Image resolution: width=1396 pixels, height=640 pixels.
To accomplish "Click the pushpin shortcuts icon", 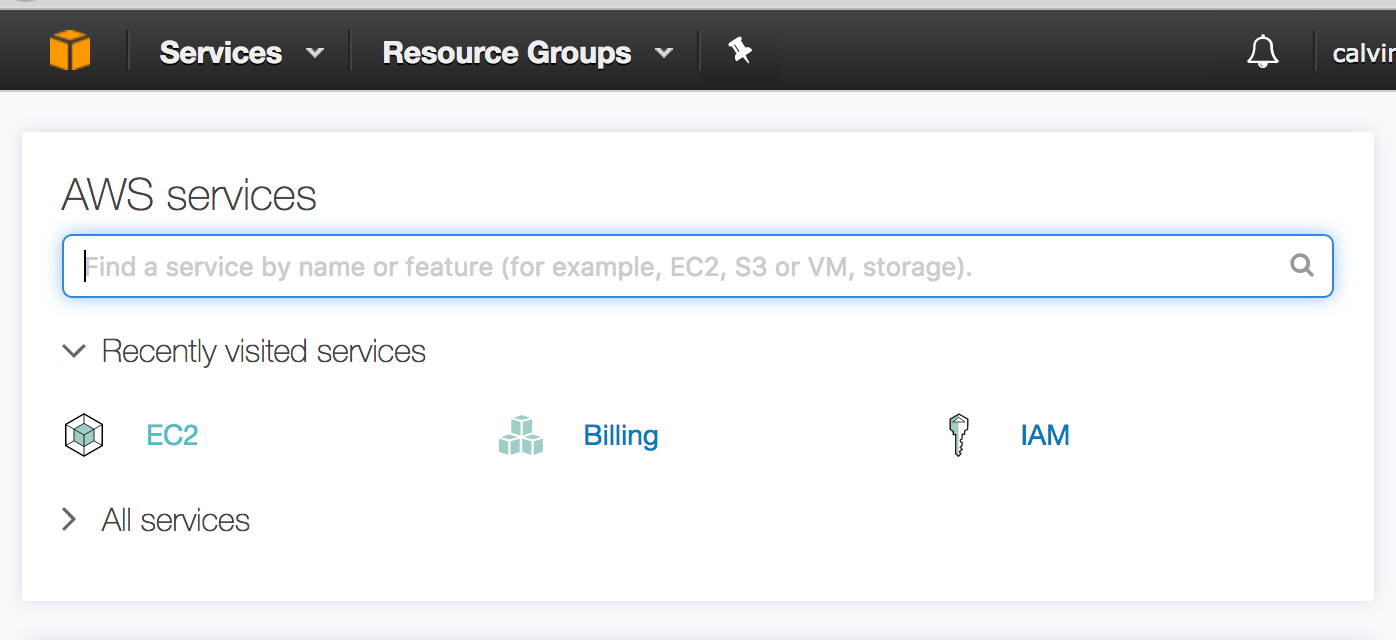I will [x=740, y=50].
